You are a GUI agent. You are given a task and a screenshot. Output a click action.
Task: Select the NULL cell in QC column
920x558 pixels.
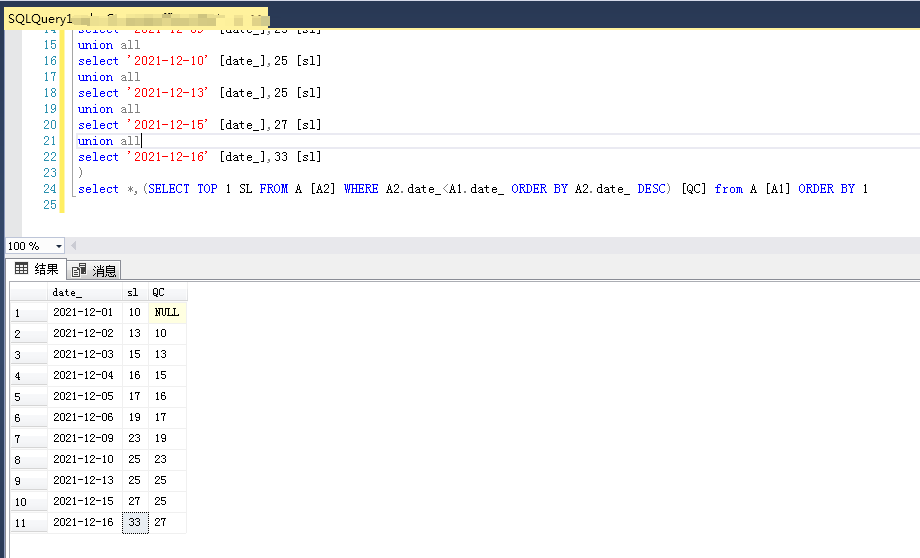click(167, 312)
